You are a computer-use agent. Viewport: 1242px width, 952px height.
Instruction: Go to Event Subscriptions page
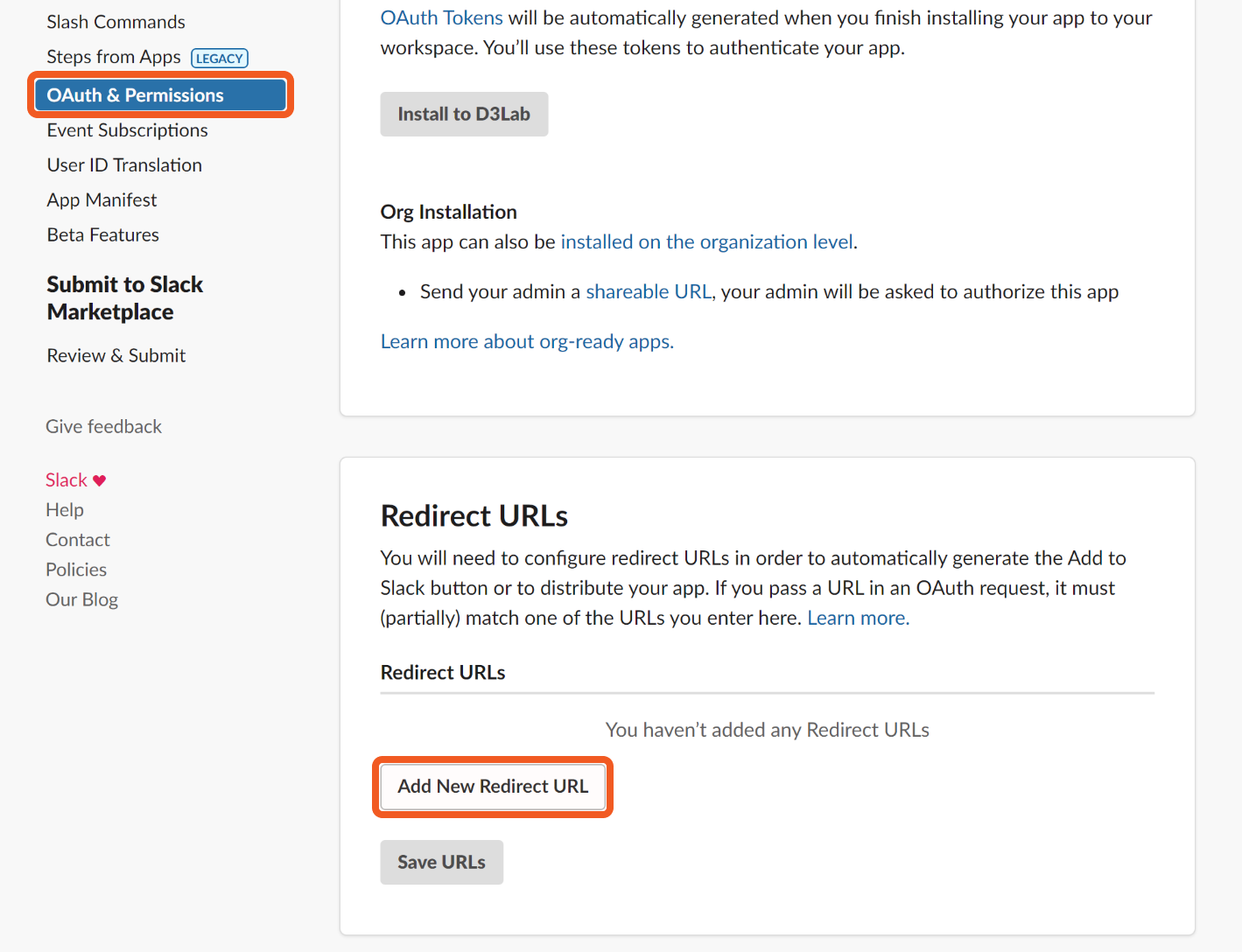coord(127,130)
